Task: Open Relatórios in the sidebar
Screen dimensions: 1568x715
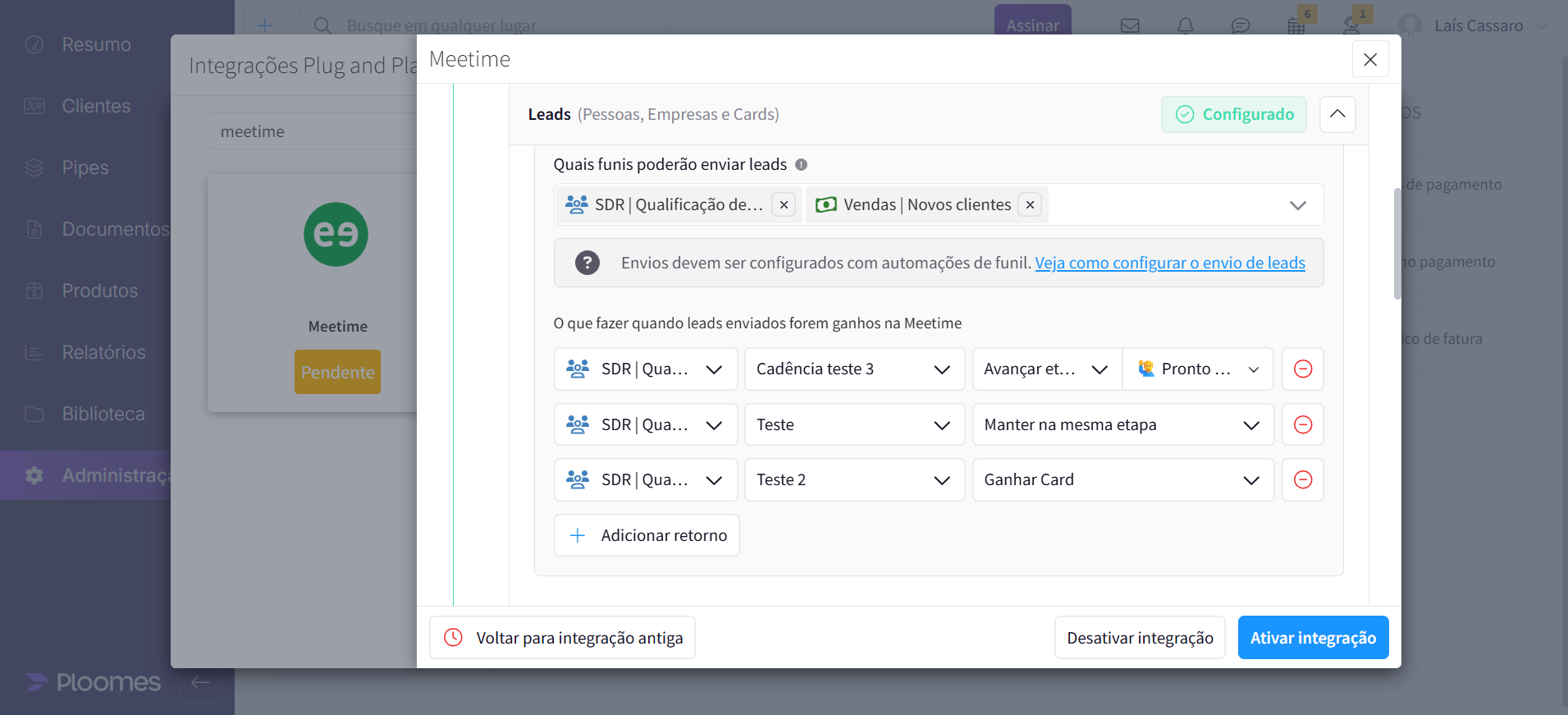Action: point(103,352)
